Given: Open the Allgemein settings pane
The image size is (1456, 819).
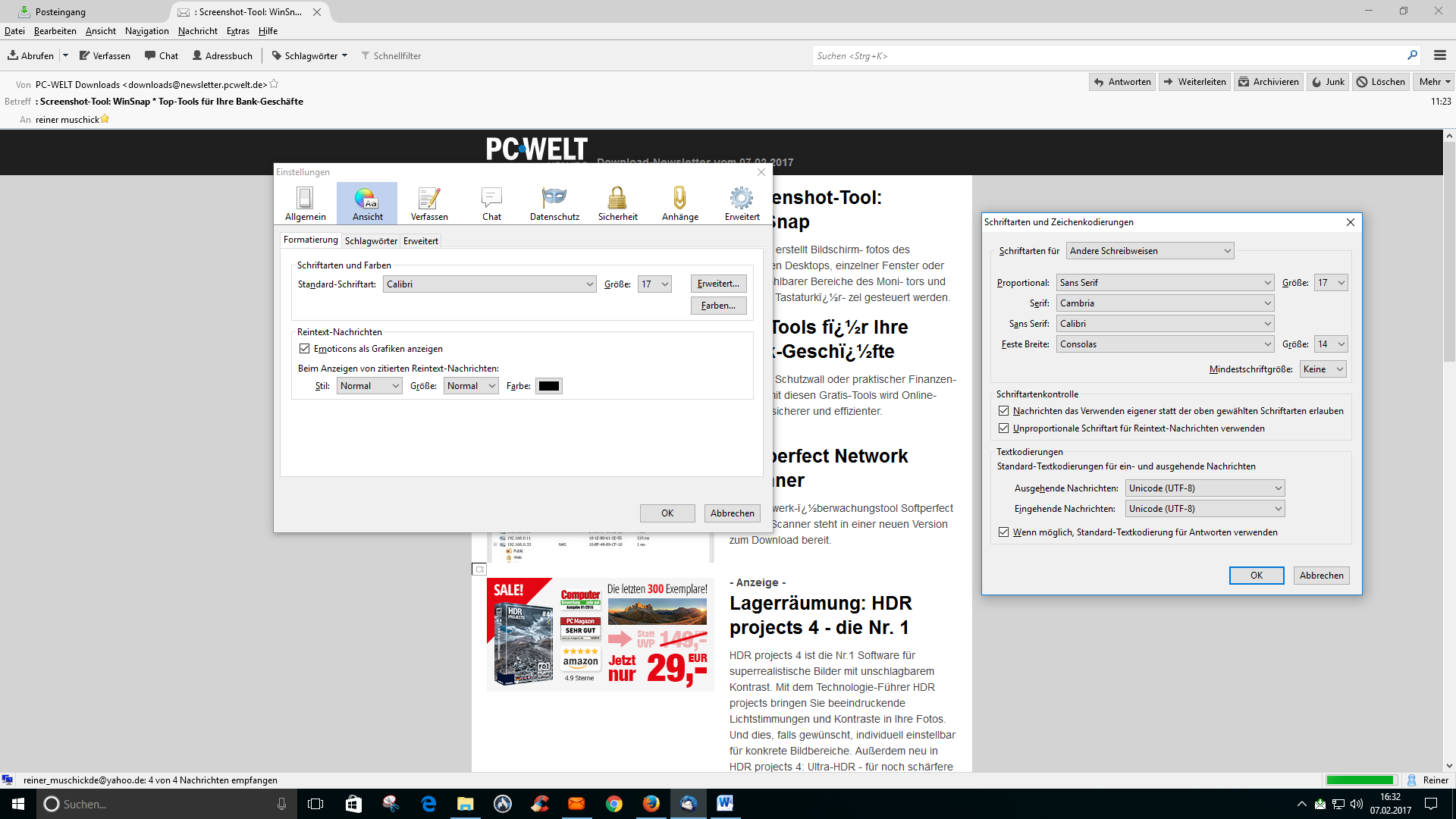Looking at the screenshot, I should 305,203.
